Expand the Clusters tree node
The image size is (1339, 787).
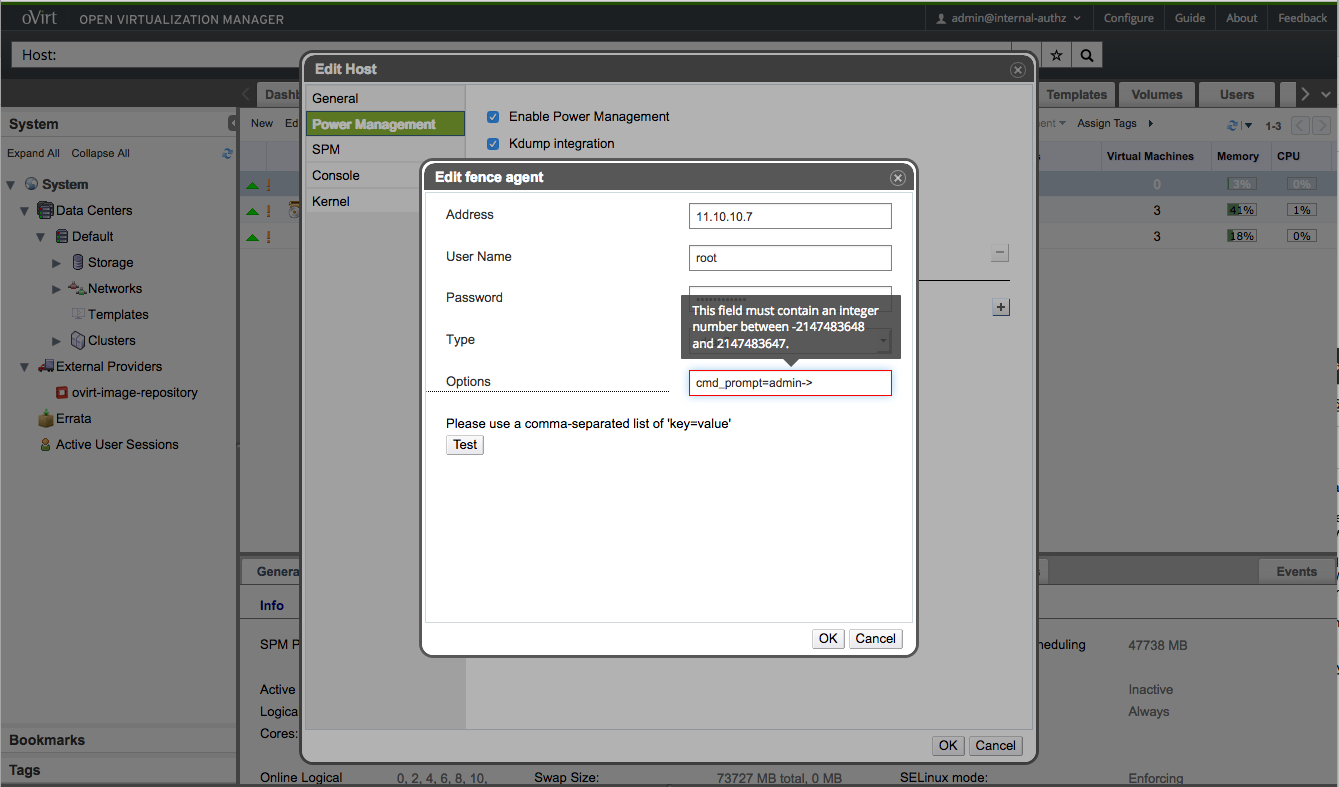click(57, 341)
